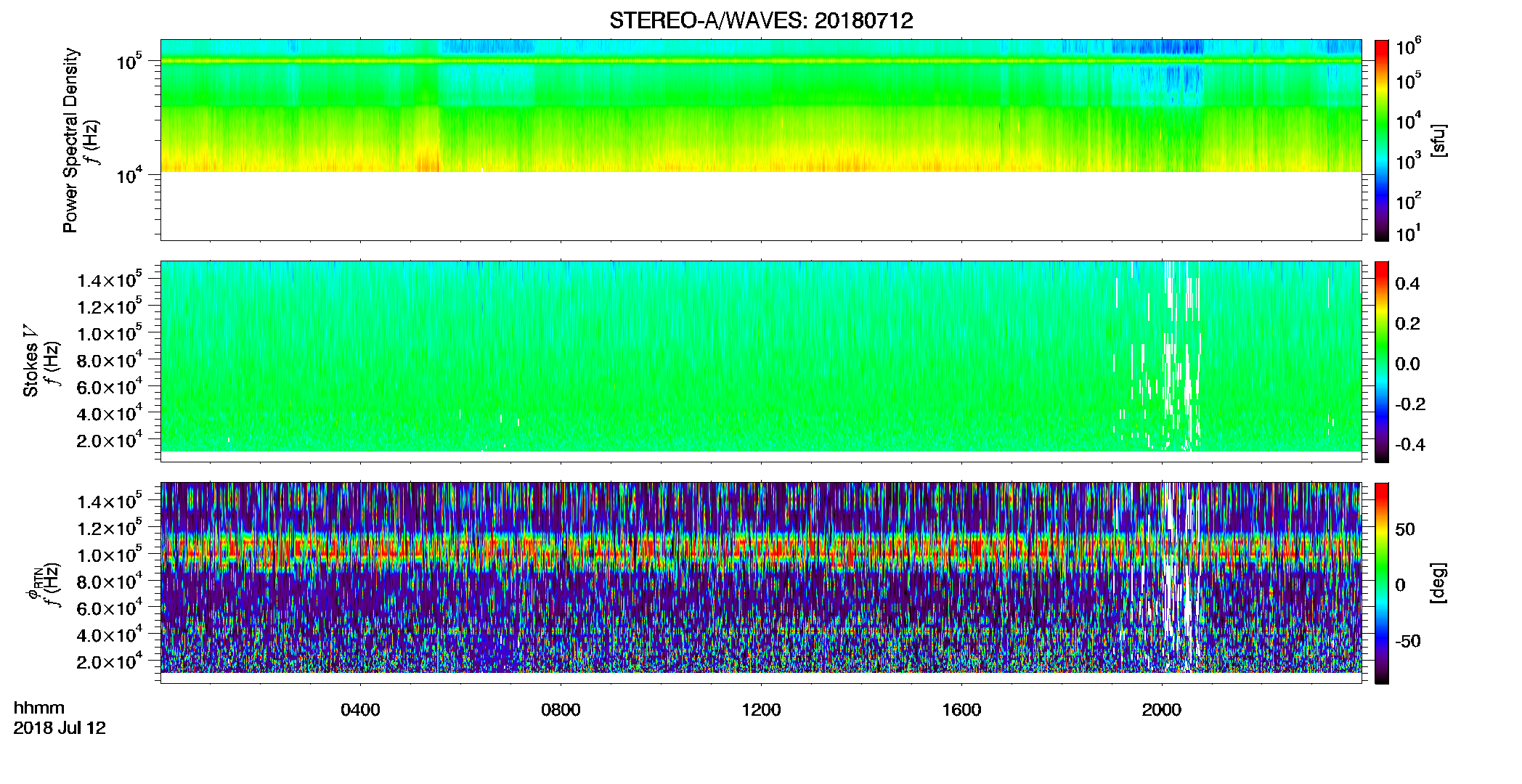1522x784 pixels.
Task: Click the phi RTN spectrogram panel
Action: [x=761, y=583]
